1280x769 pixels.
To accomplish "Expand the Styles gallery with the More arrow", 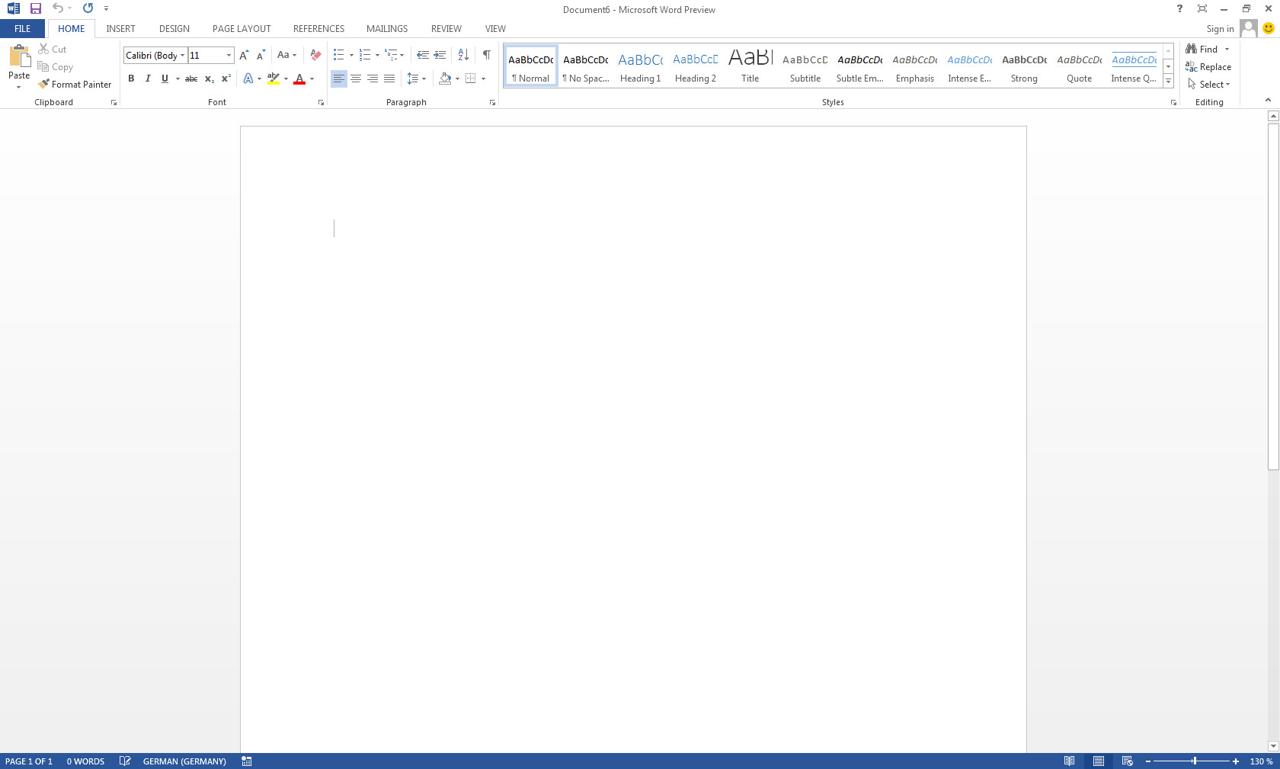I will [1168, 82].
